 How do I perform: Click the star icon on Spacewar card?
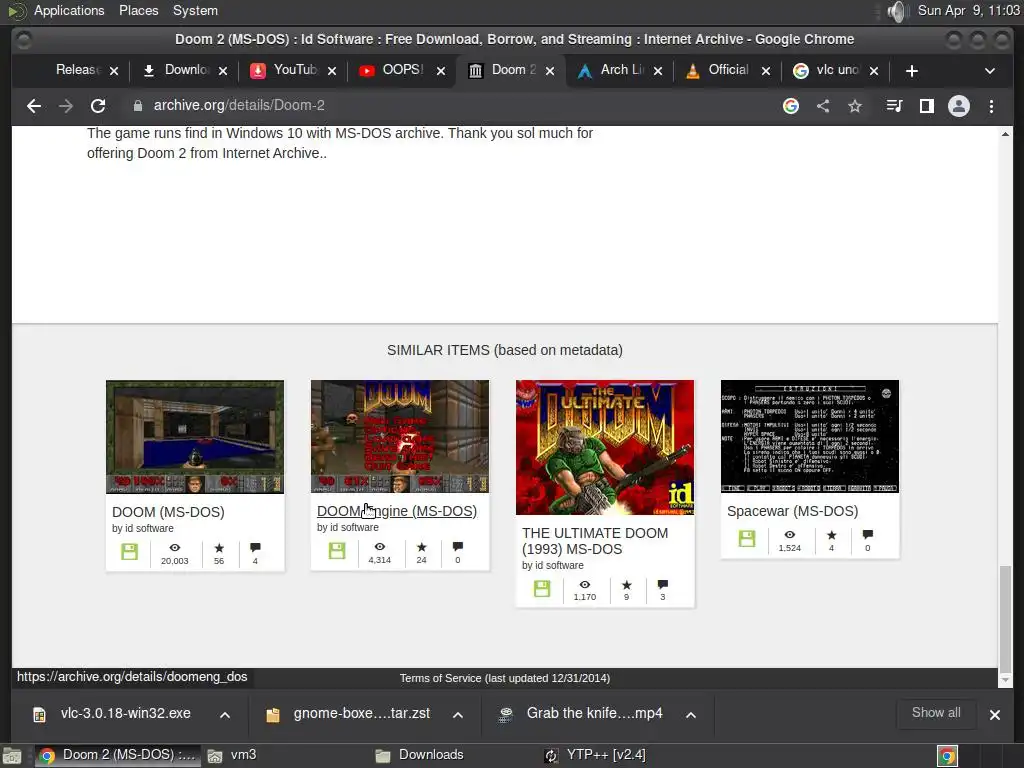(x=831, y=535)
